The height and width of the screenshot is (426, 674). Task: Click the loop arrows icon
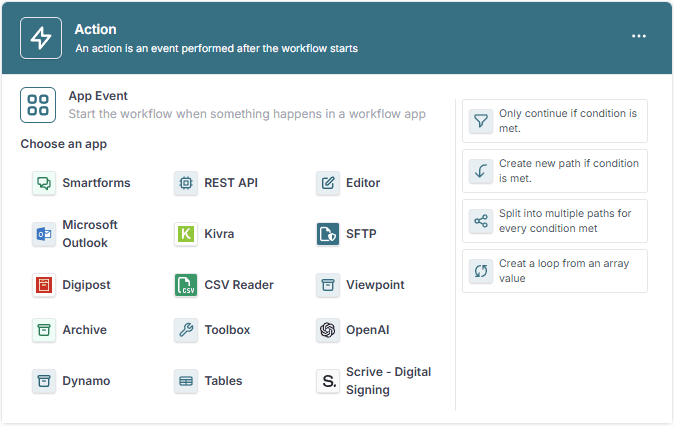point(481,271)
